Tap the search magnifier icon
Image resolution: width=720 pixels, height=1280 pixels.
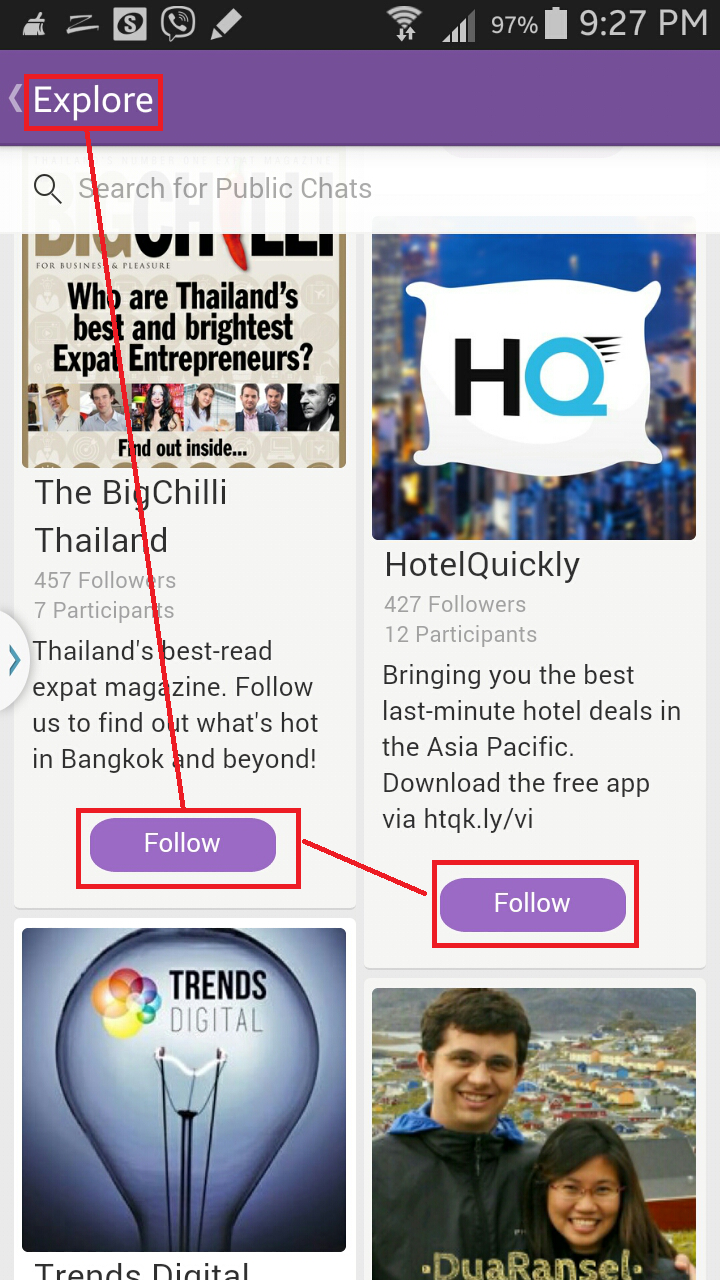48,188
